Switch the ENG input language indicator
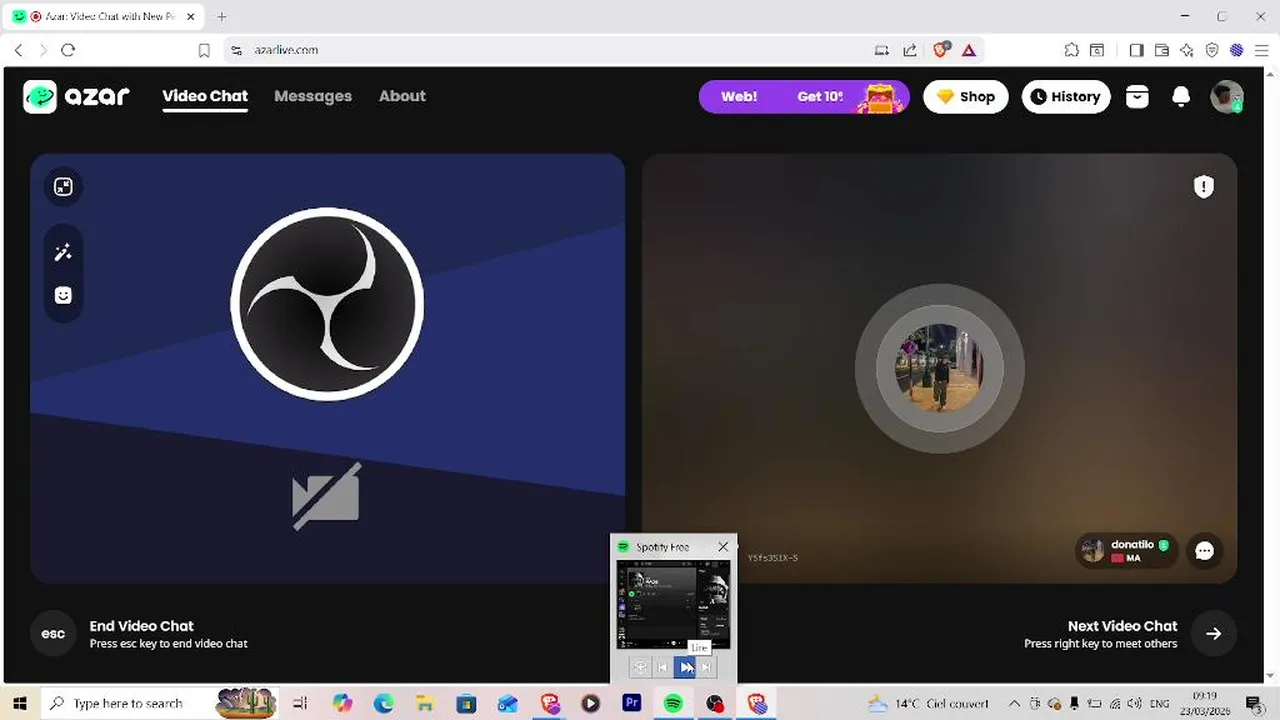 point(1159,704)
